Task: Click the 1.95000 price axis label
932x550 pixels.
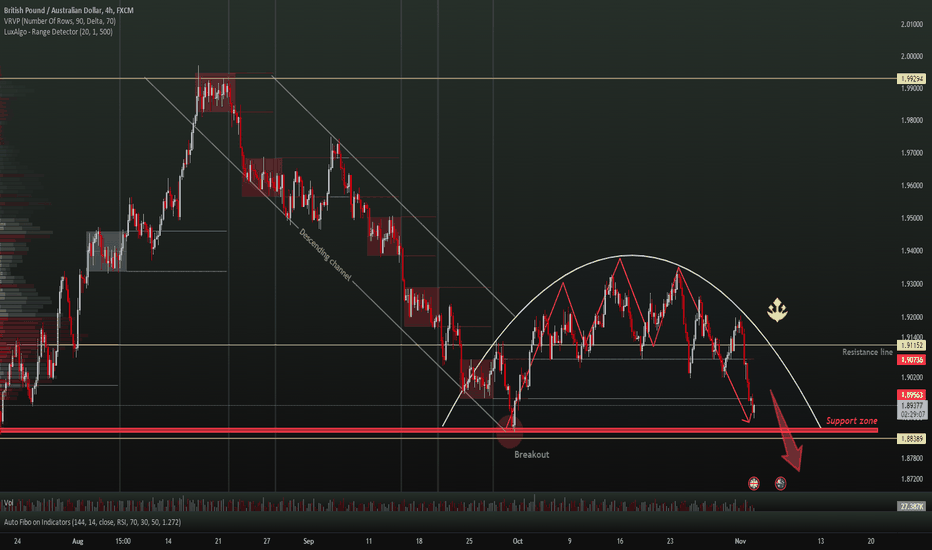Action: pyautogui.click(x=912, y=218)
